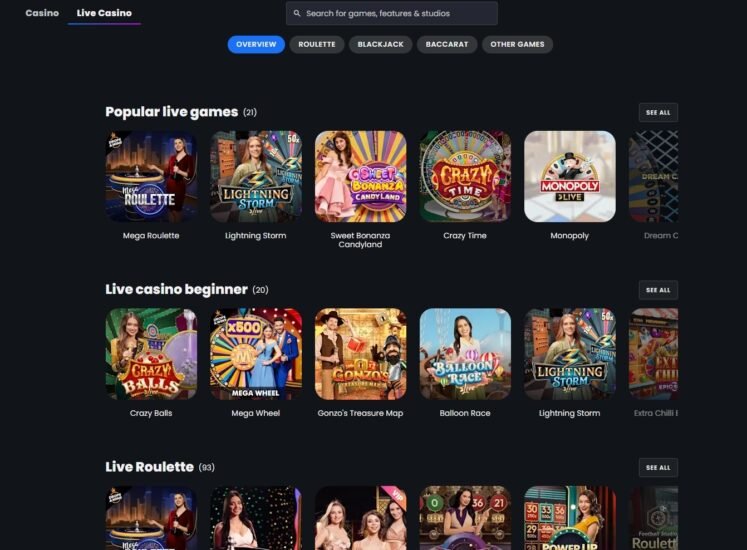Click the search magnifier icon
The image size is (747, 550).
click(x=297, y=13)
